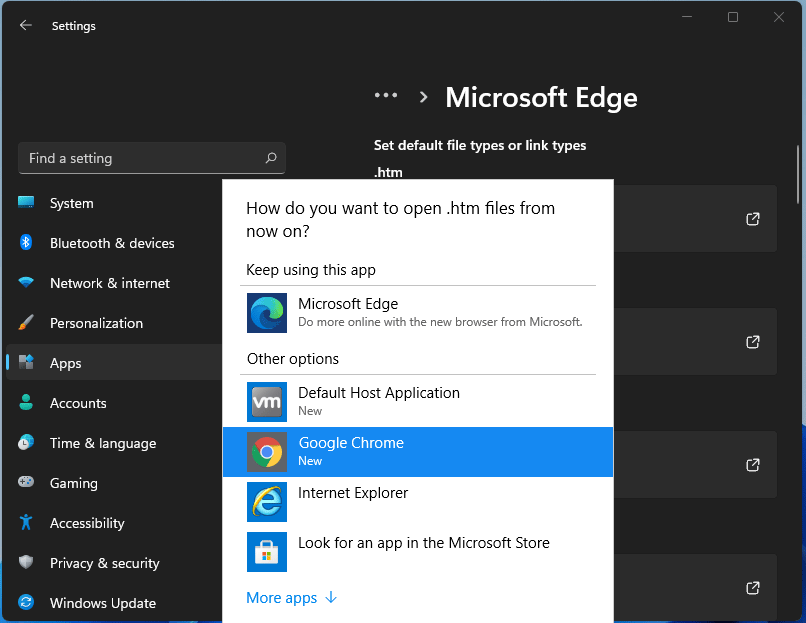Click the 'Other options' heading
This screenshot has height=623, width=806.
coord(292,359)
